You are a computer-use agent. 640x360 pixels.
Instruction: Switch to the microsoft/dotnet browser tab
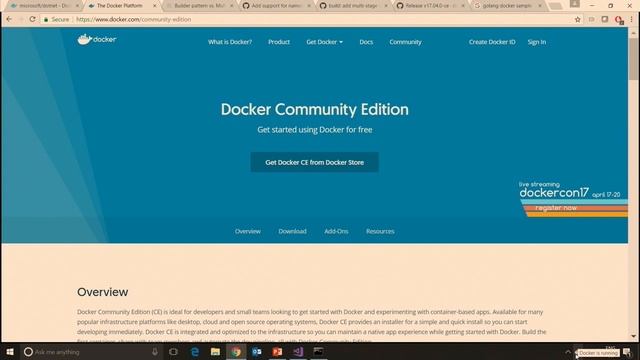tap(43, 6)
